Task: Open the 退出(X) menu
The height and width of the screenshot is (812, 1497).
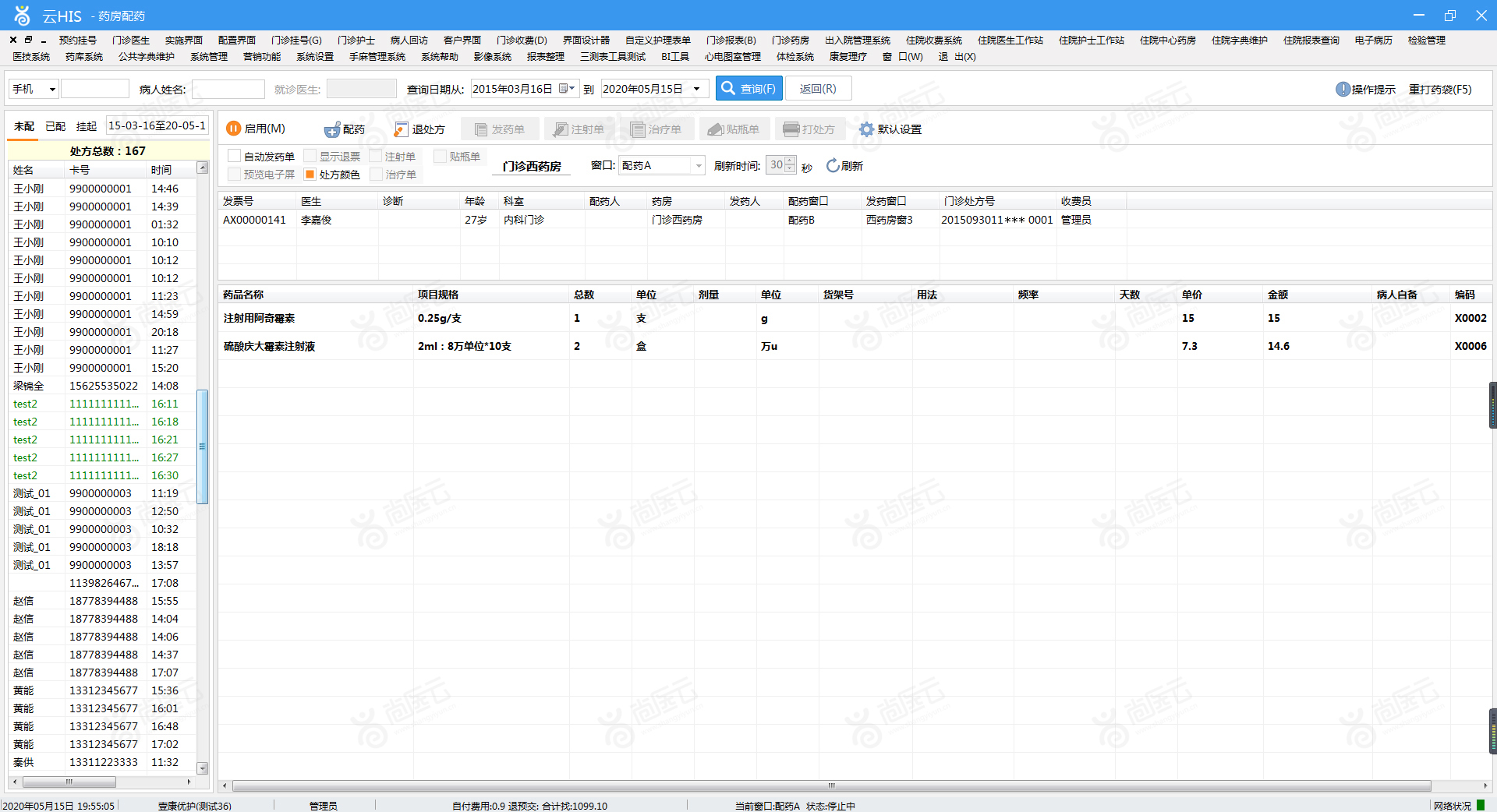Action: point(957,56)
